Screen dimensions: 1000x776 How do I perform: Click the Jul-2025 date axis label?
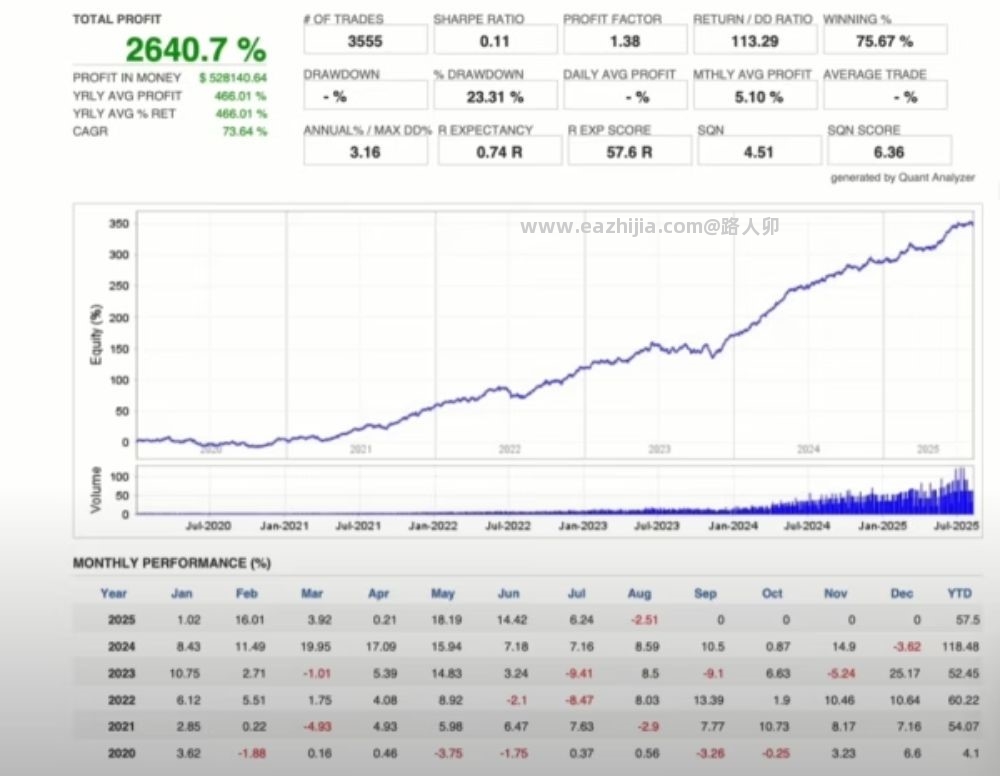pyautogui.click(x=956, y=526)
